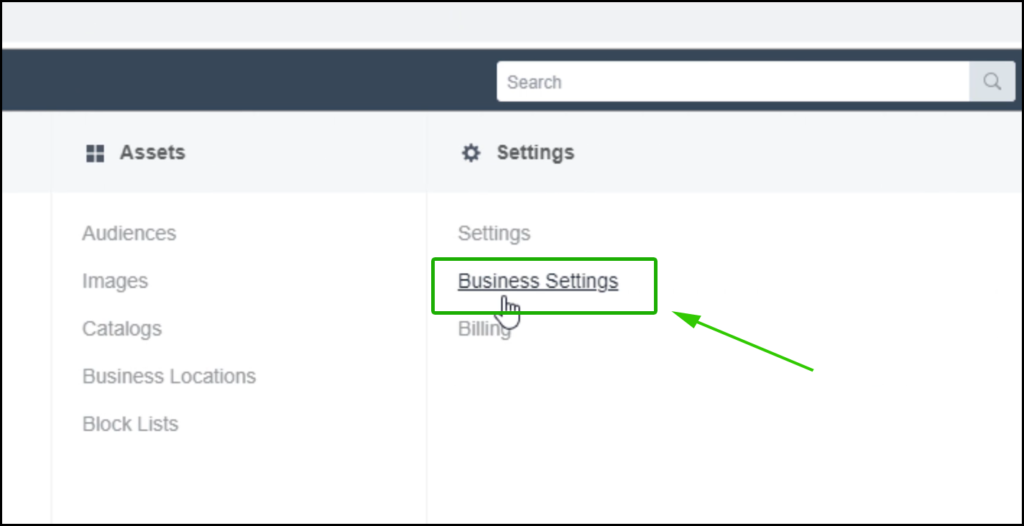Viewport: 1024px width, 526px height.
Task: Click the hand pointer cursor icon
Action: (x=509, y=311)
